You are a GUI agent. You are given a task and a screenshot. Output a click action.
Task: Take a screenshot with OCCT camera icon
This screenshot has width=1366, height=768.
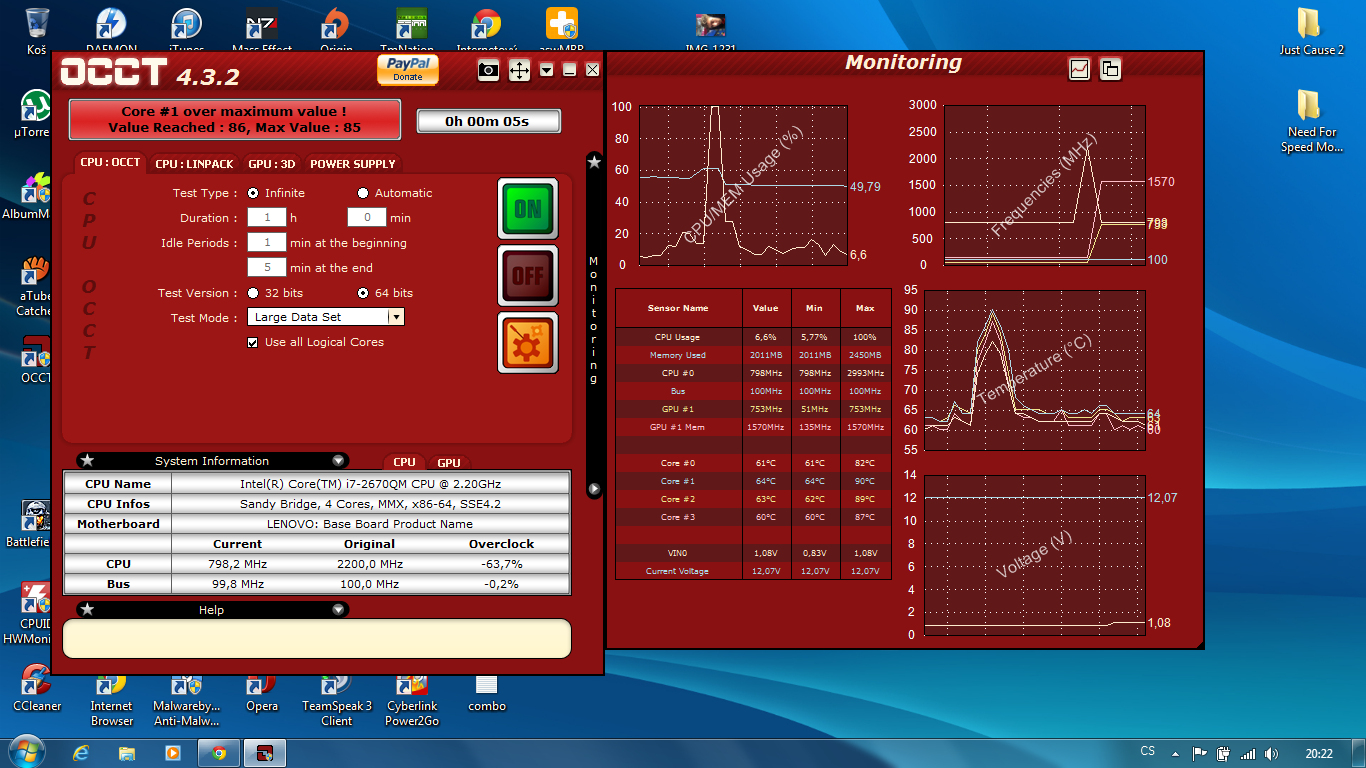[488, 70]
